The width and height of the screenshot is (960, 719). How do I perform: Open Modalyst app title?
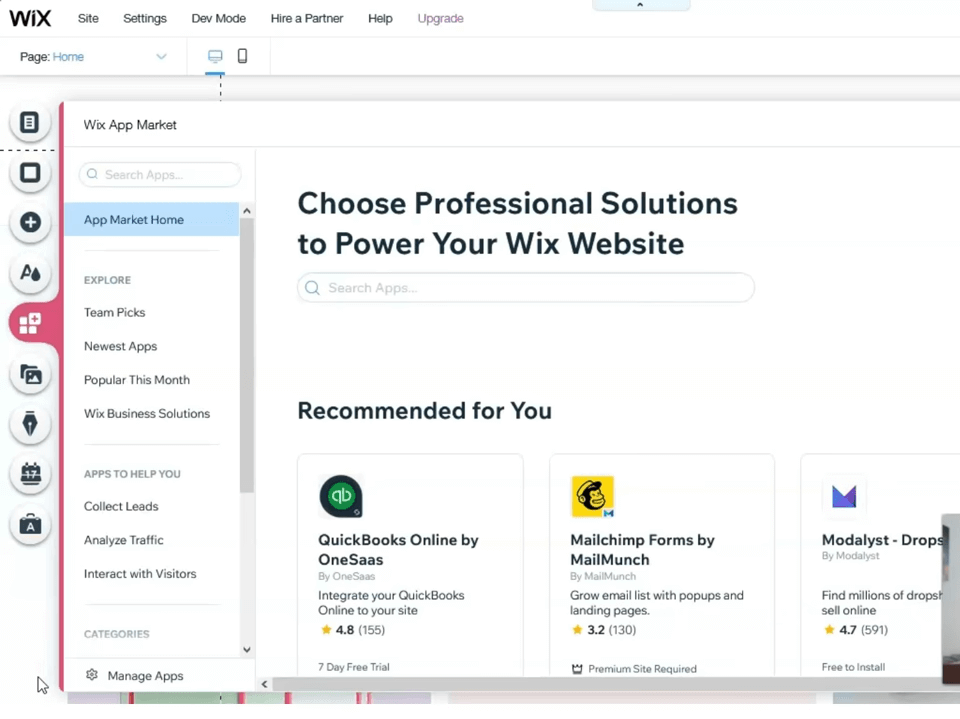pos(882,540)
